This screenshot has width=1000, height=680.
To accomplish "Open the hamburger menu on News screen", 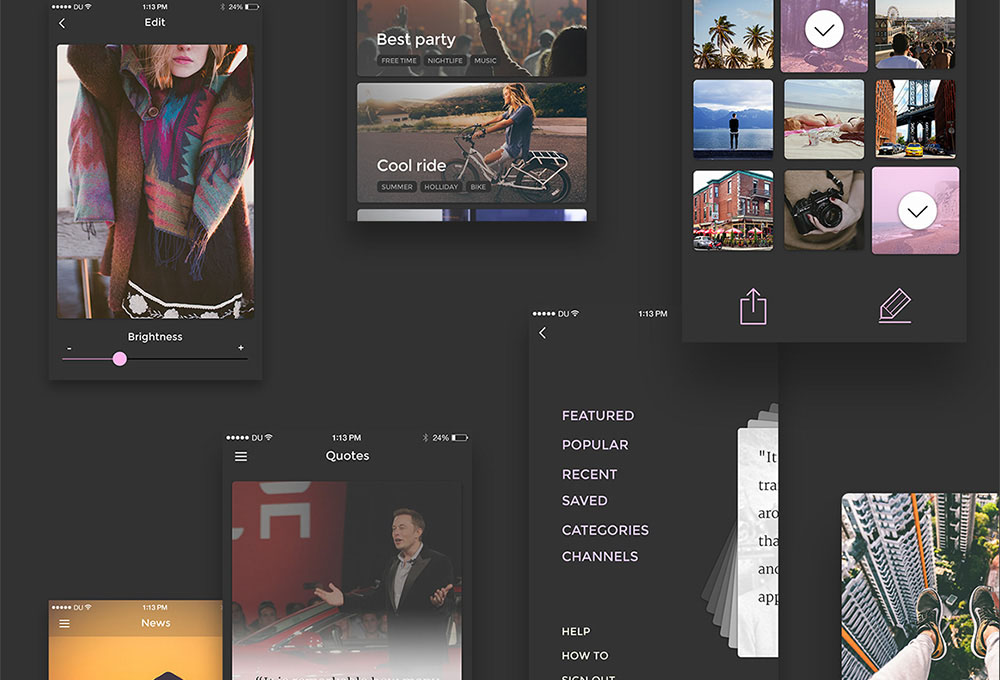I will coord(64,624).
